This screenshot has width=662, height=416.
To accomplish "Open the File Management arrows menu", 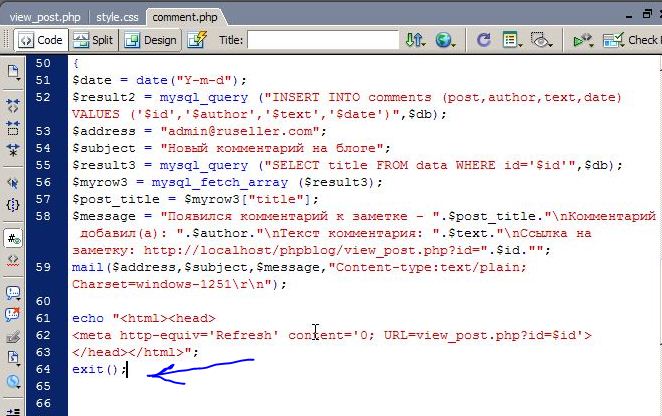I will tap(415, 40).
